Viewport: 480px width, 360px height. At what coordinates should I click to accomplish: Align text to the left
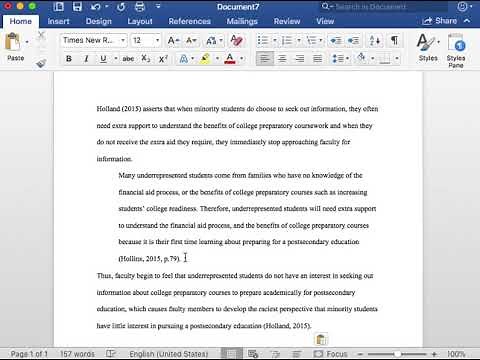265,59
